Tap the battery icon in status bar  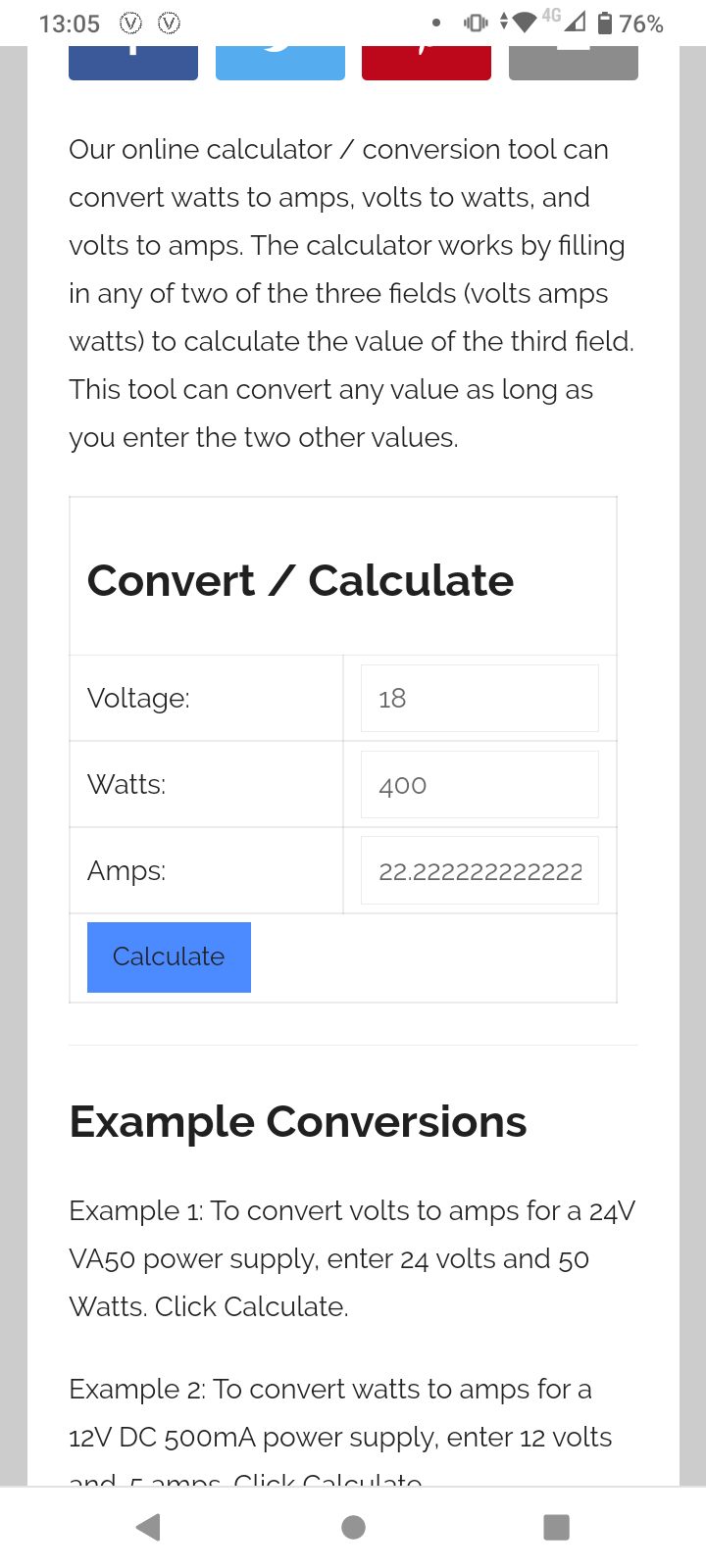click(x=605, y=23)
